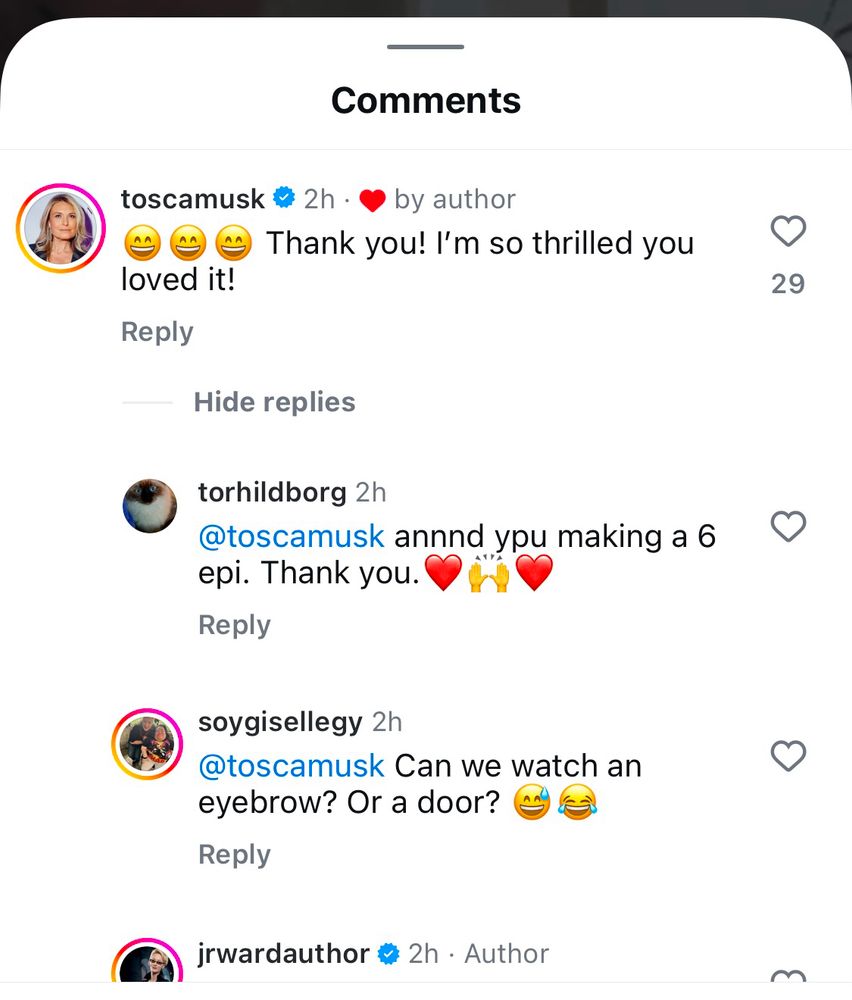Viewport: 852px width, 1000px height.
Task: Open jrwardauthor username link
Action: [284, 953]
